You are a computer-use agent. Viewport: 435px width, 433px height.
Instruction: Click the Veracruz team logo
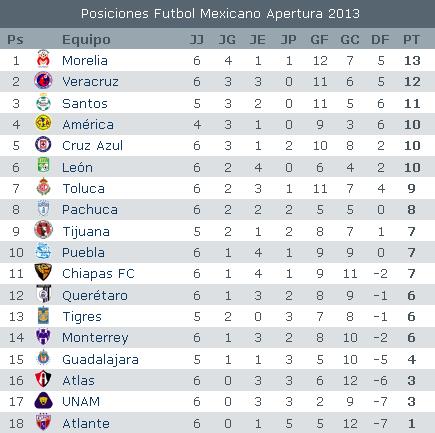coord(43,81)
